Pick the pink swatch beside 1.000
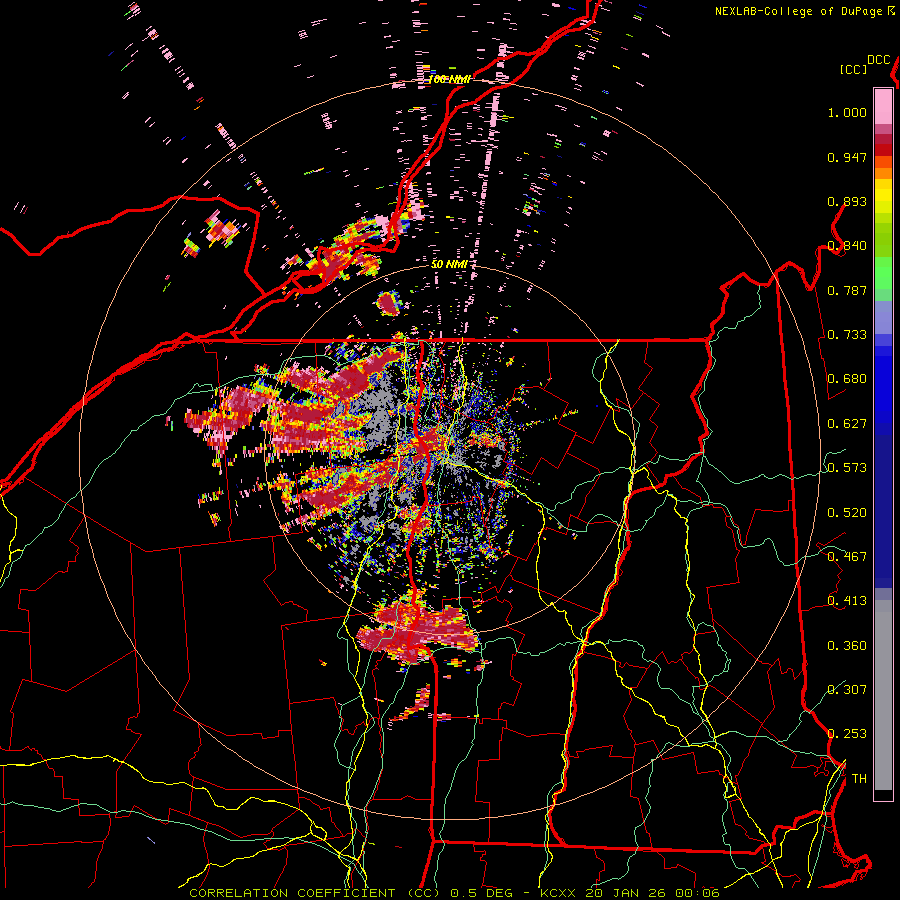Screen dimensions: 900x900 [x=883, y=107]
